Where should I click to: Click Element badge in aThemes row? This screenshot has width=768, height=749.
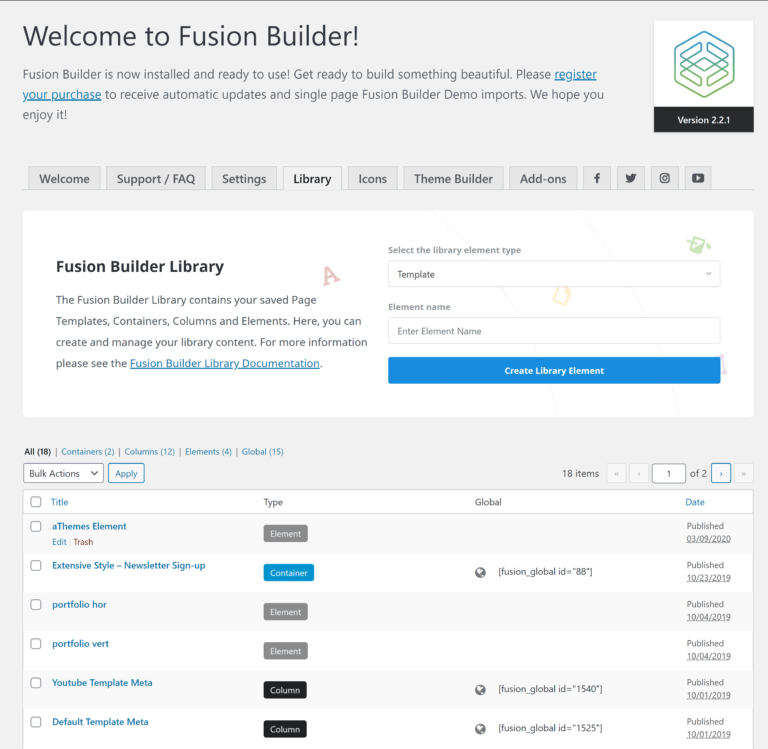click(286, 533)
